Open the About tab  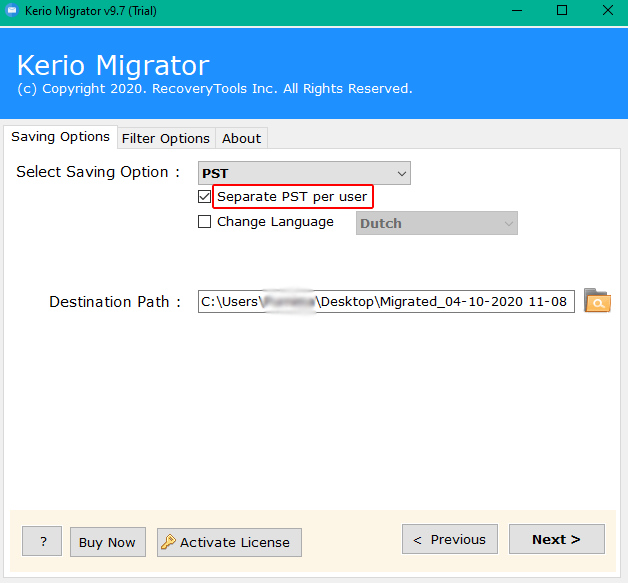pos(242,139)
